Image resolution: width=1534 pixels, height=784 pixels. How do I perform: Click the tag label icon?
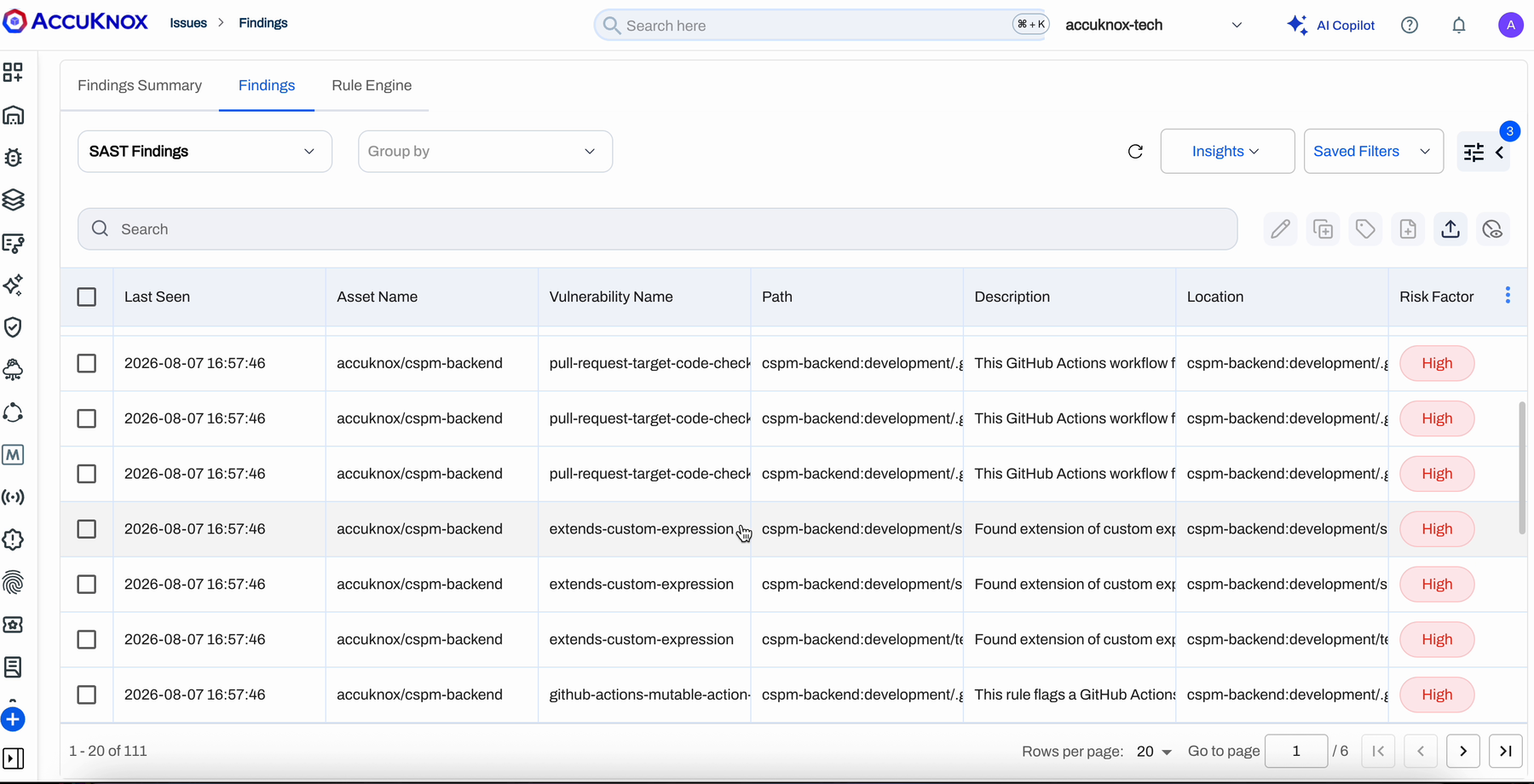tap(1365, 229)
